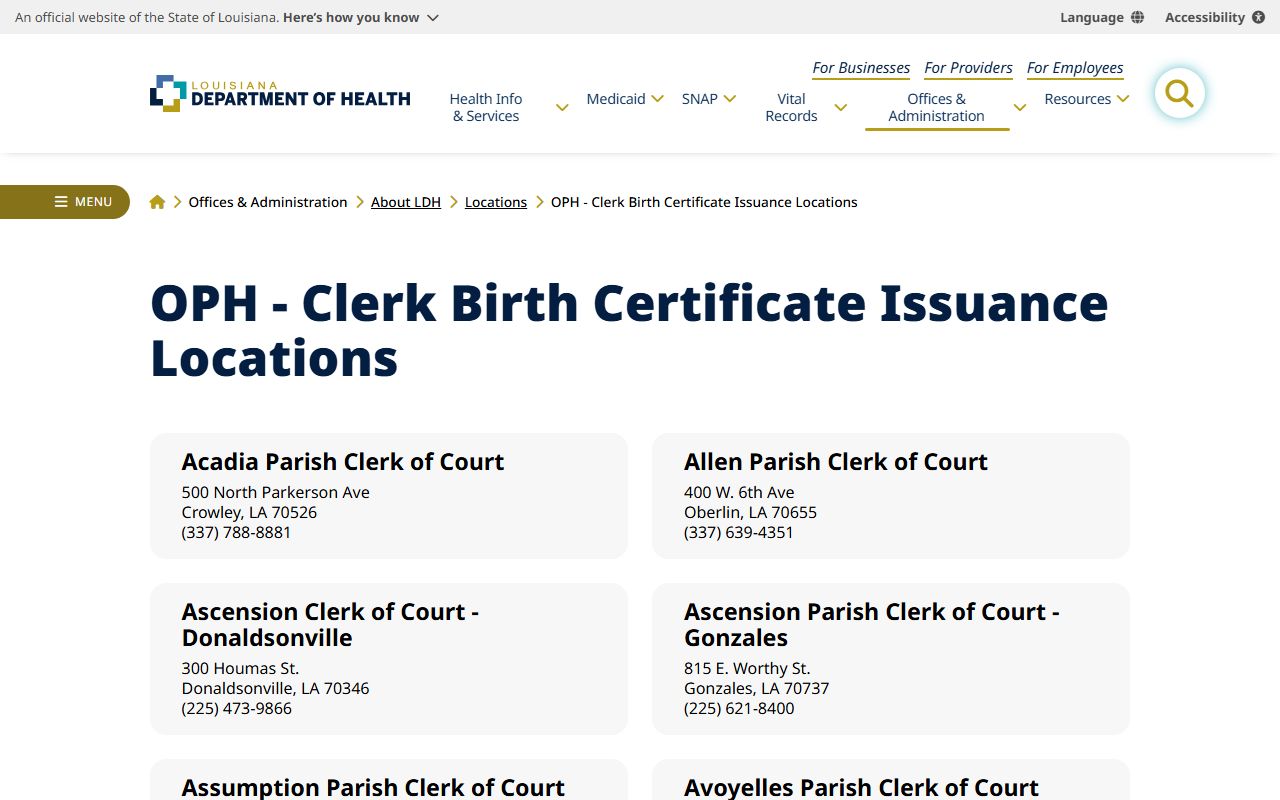Image resolution: width=1280 pixels, height=800 pixels.
Task: Expand the SNAP menu chevron
Action: point(730,99)
